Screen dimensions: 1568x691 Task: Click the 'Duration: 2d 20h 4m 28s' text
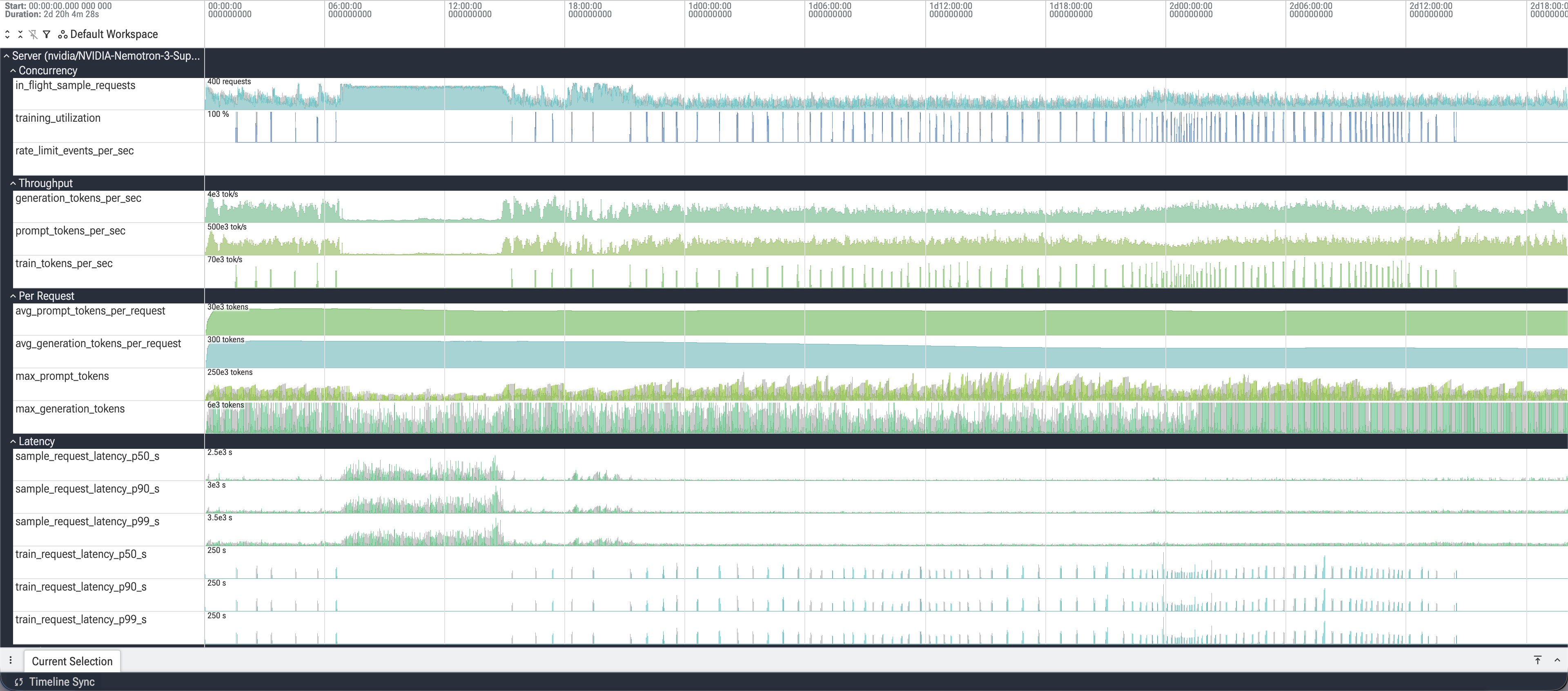tap(52, 14)
